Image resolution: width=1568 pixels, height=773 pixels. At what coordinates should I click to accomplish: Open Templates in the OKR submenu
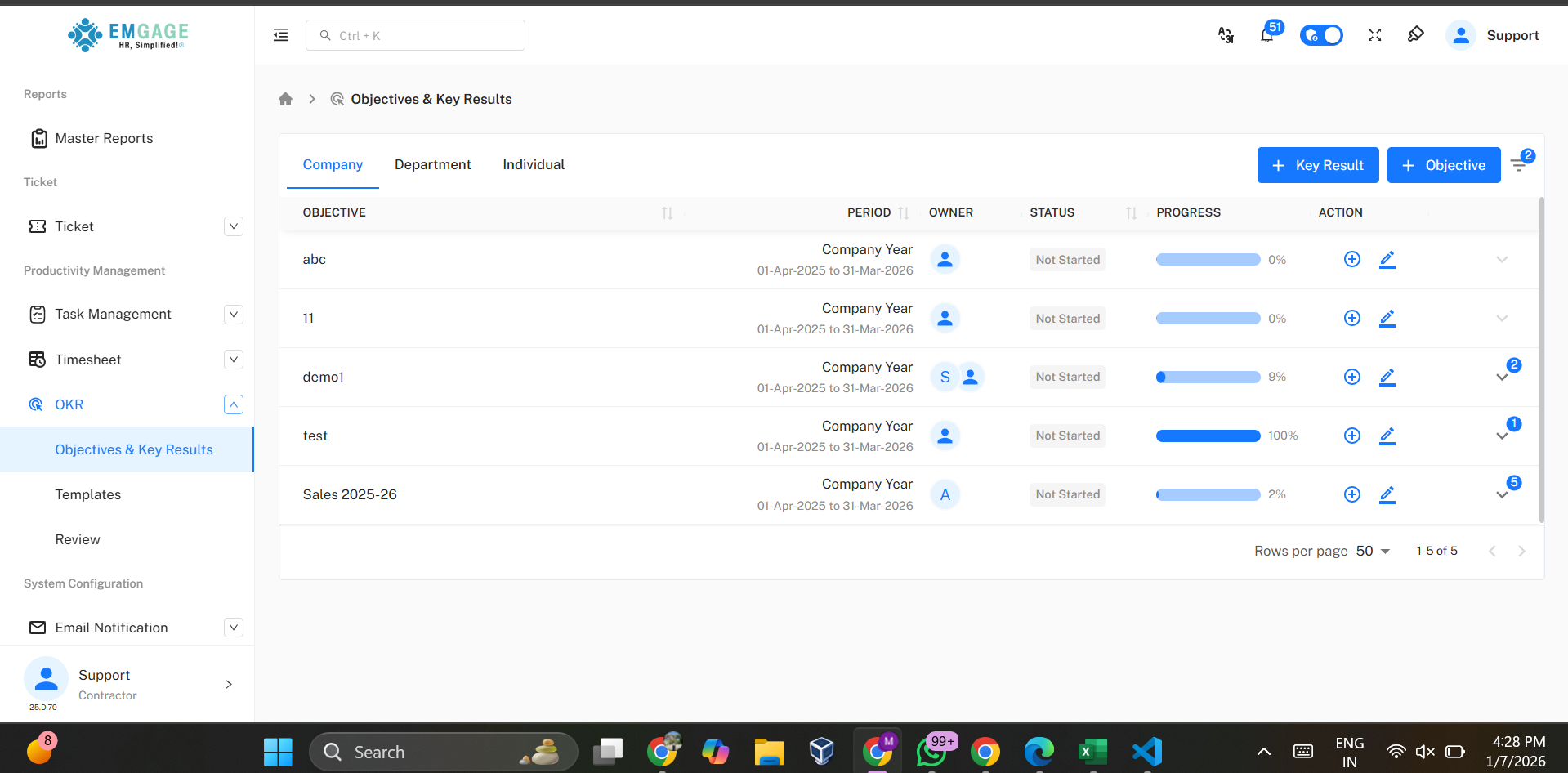88,494
